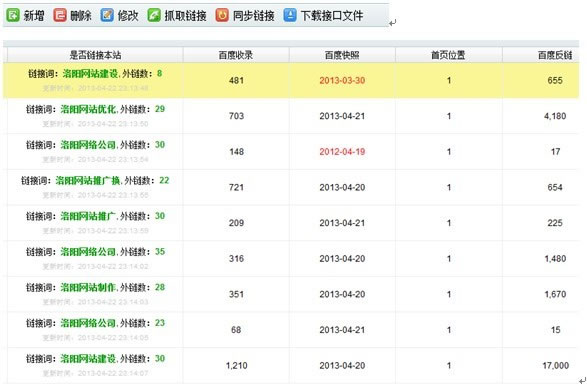This screenshot has width=587, height=387.
Task: Click the 外链数 value 22
Action: point(164,180)
